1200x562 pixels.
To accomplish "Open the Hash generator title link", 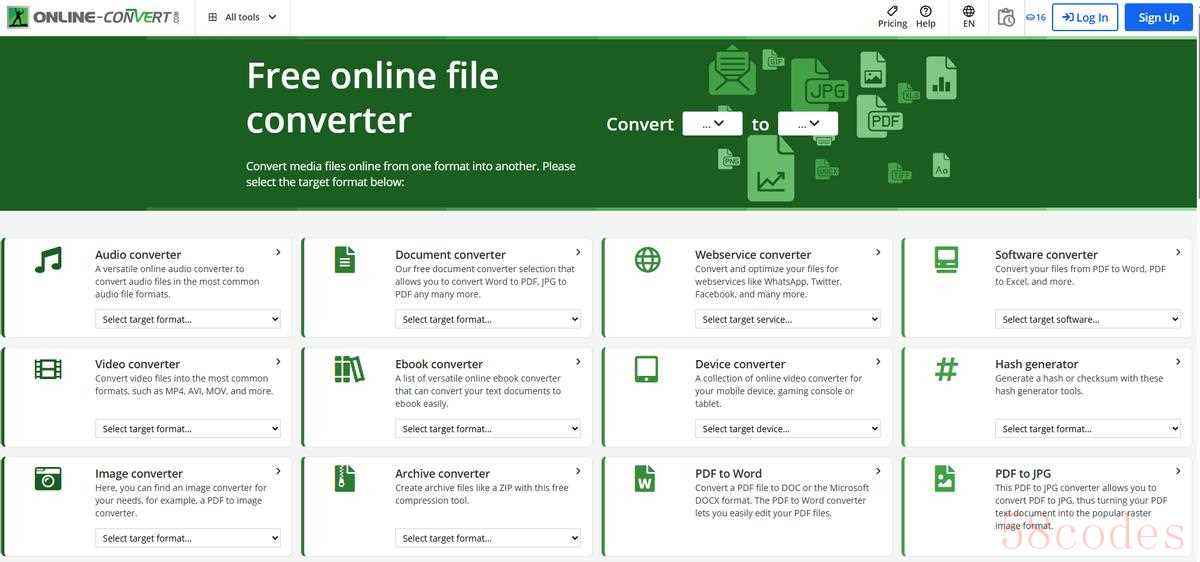I will point(1037,364).
